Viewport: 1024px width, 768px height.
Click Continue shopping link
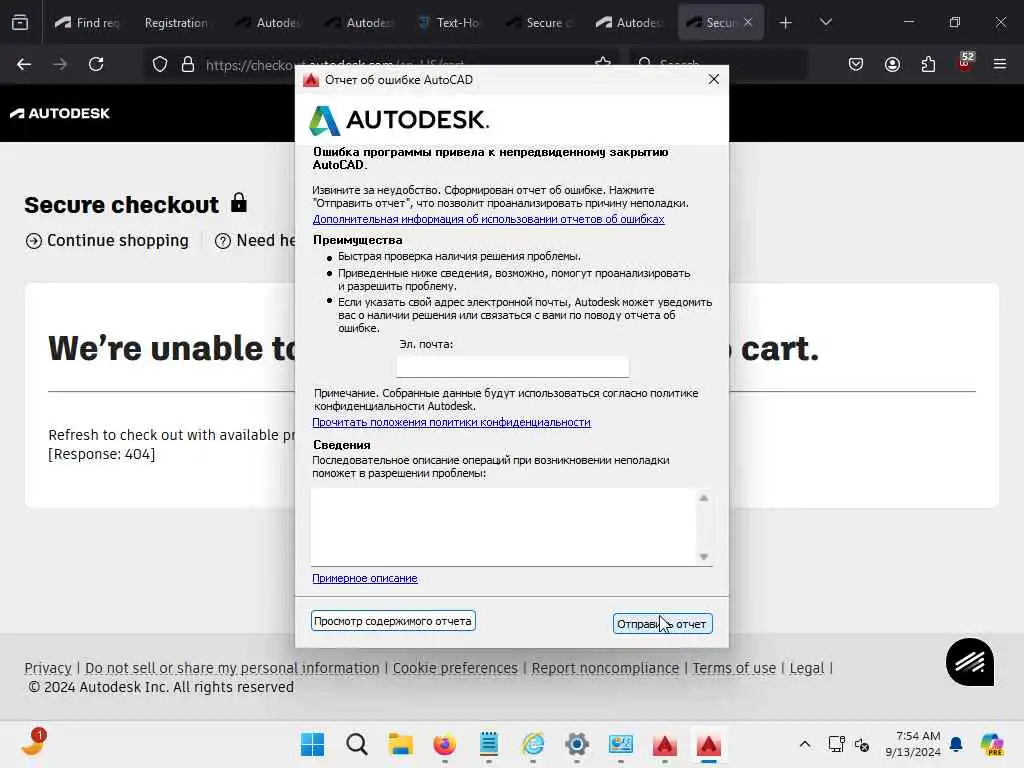tap(107, 241)
